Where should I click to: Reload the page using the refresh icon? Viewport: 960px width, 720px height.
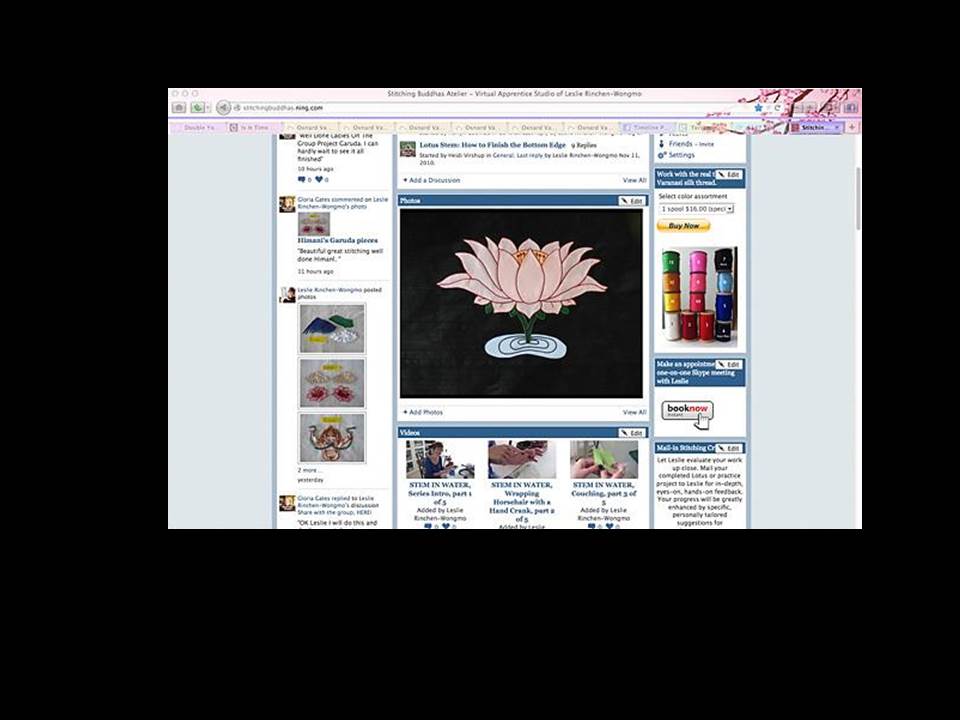(778, 108)
